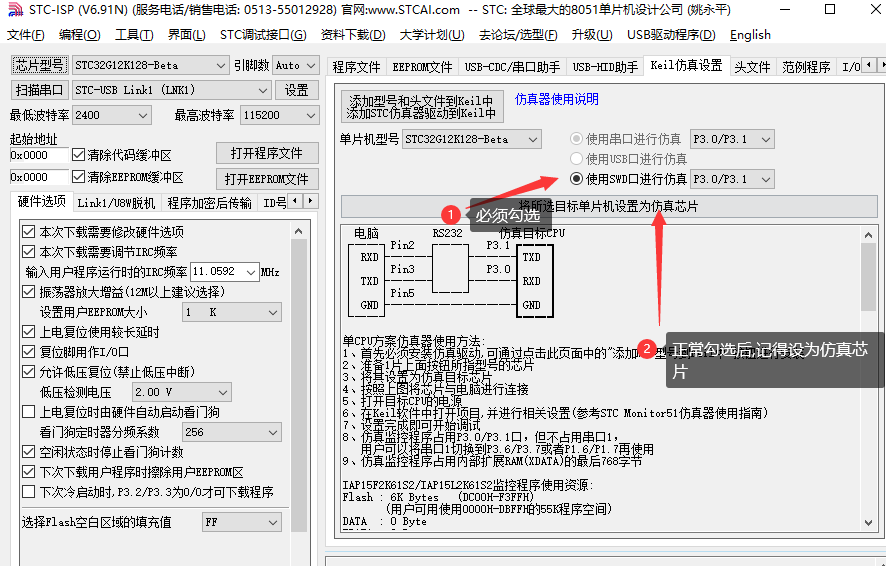Toggle 本次下载需要调节IRC频率 checkbox
The height and width of the screenshot is (566, 886).
(28, 251)
